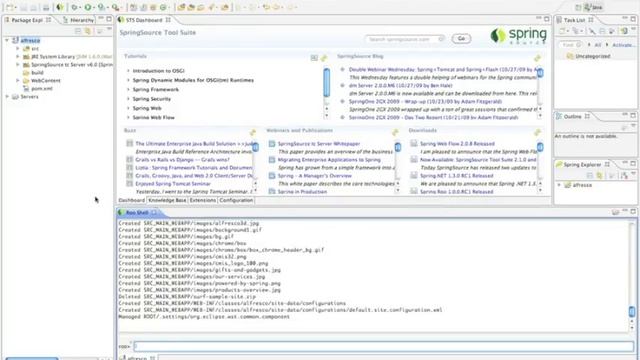Expand Introduction to OSGi tutorial
The width and height of the screenshot is (640, 360).
click(x=128, y=71)
